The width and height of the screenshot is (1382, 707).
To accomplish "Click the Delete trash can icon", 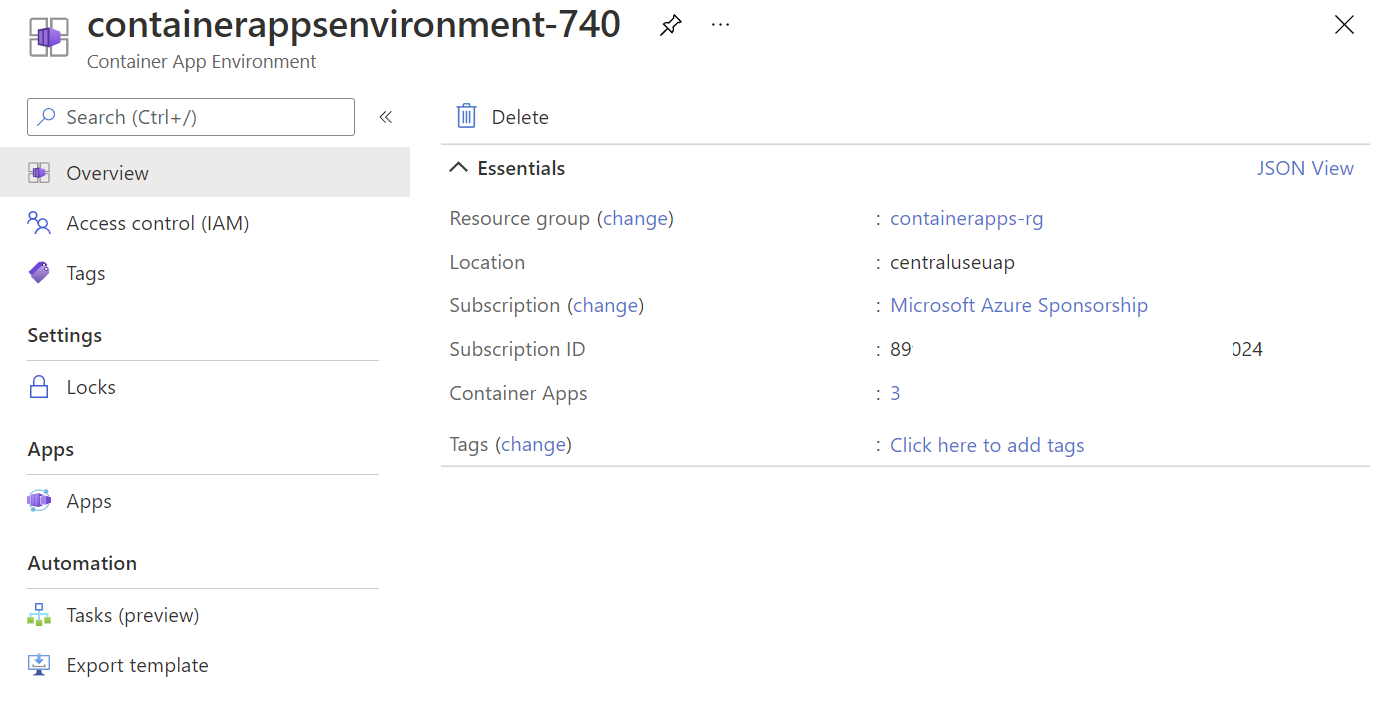I will click(467, 116).
